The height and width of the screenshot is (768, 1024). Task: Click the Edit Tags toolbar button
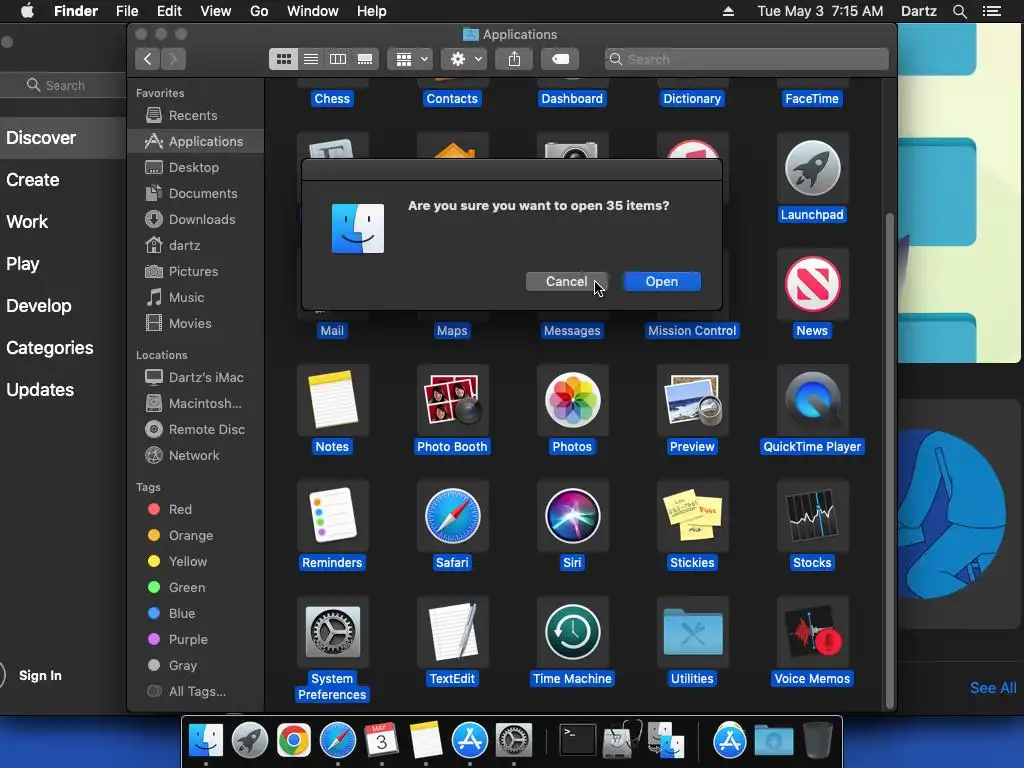coord(560,59)
